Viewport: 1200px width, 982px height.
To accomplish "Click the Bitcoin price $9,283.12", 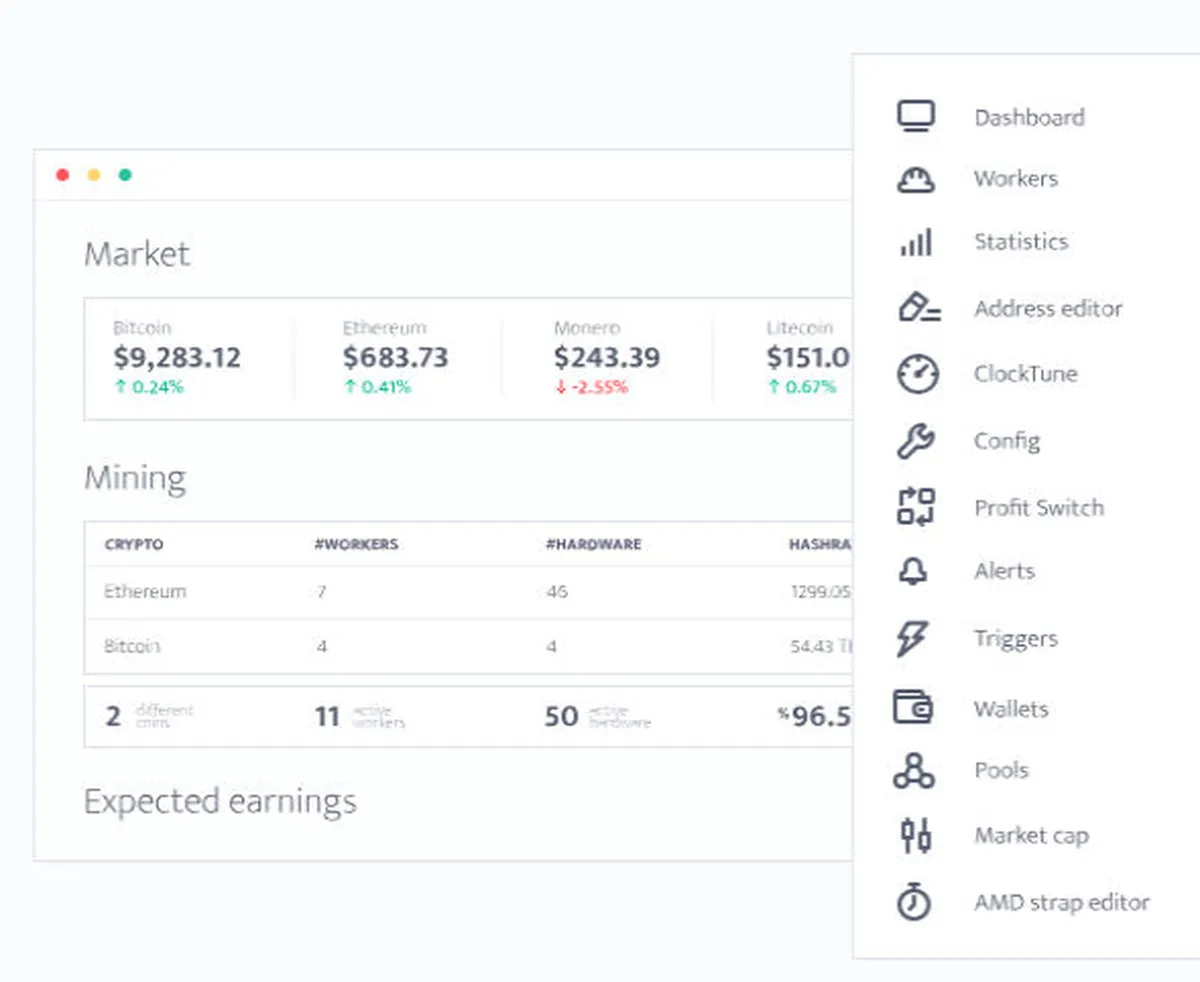I will [x=176, y=357].
